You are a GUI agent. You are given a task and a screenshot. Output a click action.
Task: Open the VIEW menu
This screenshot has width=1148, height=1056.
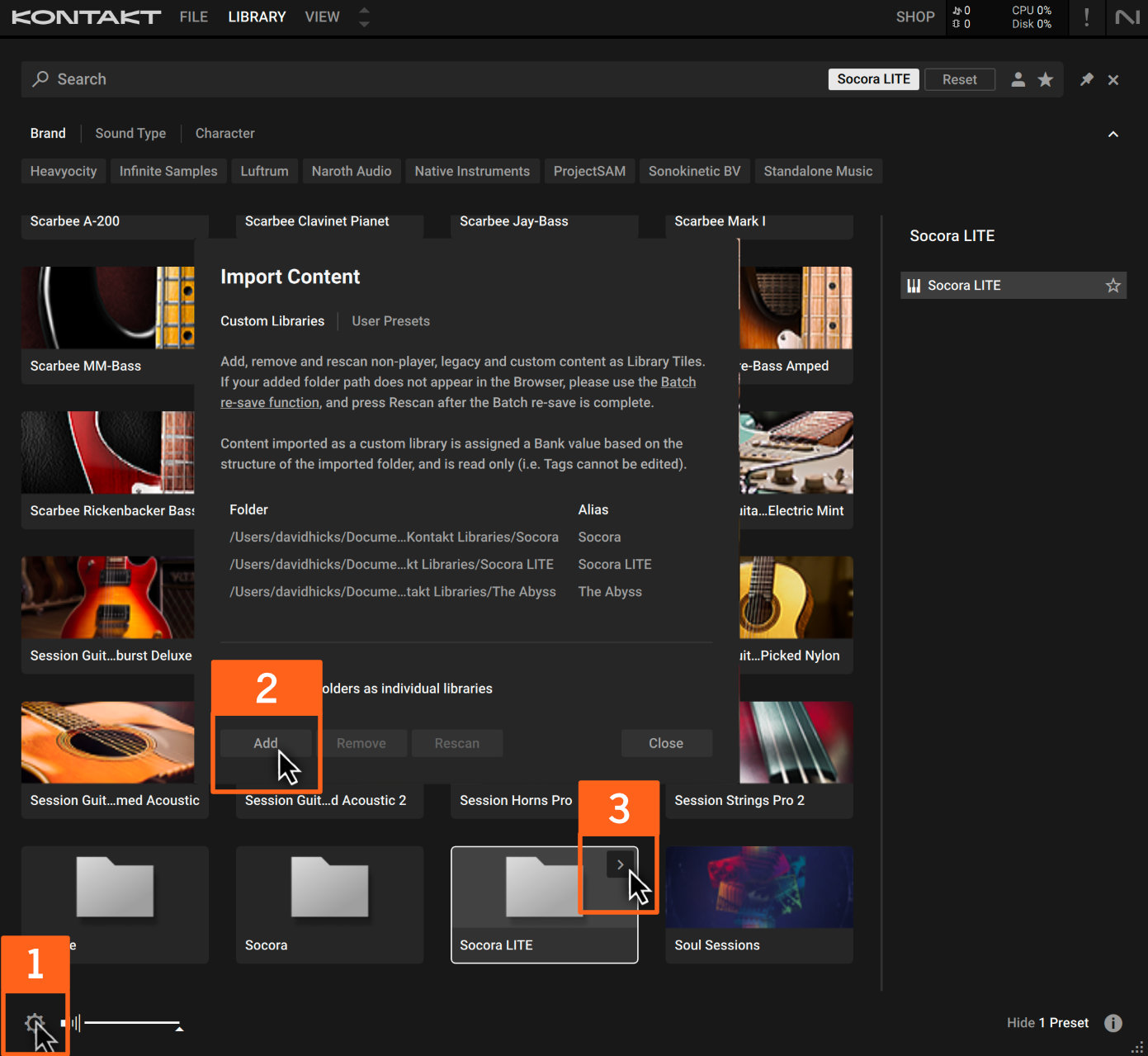[x=322, y=17]
